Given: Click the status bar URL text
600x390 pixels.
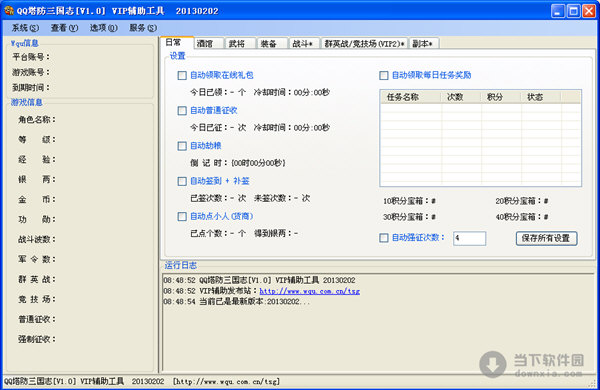Looking at the screenshot, I should [x=226, y=381].
